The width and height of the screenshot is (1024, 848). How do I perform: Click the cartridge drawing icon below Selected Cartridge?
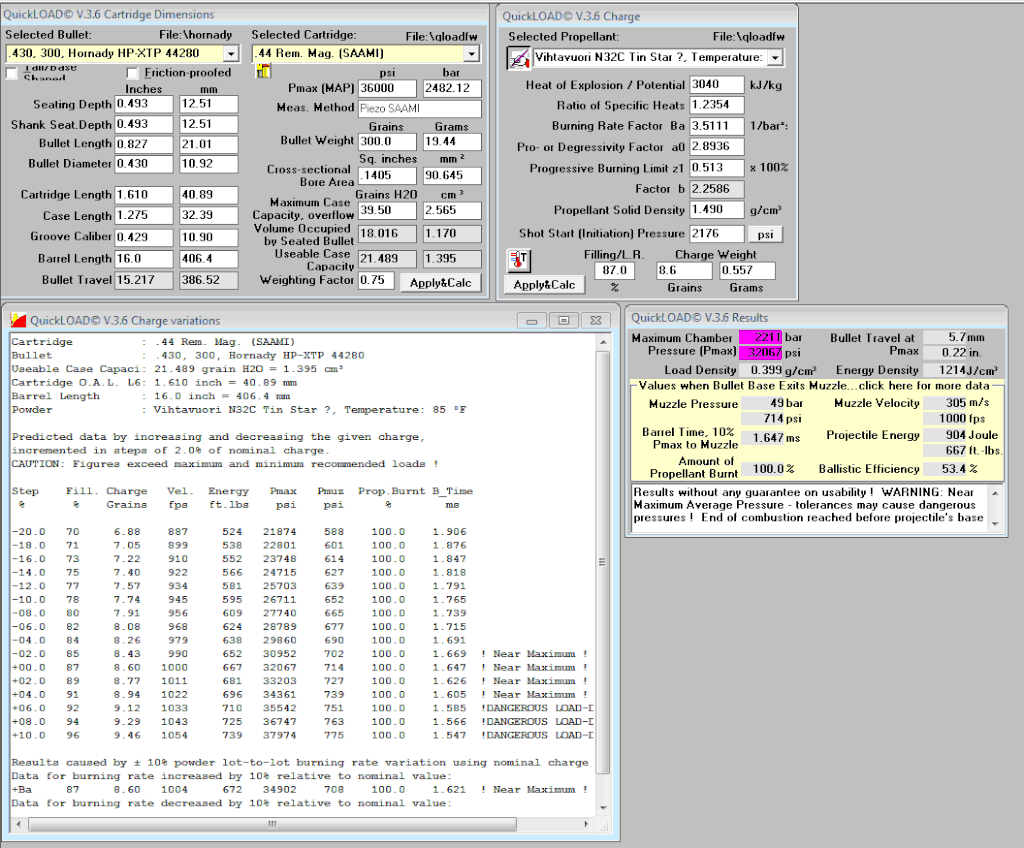point(263,71)
